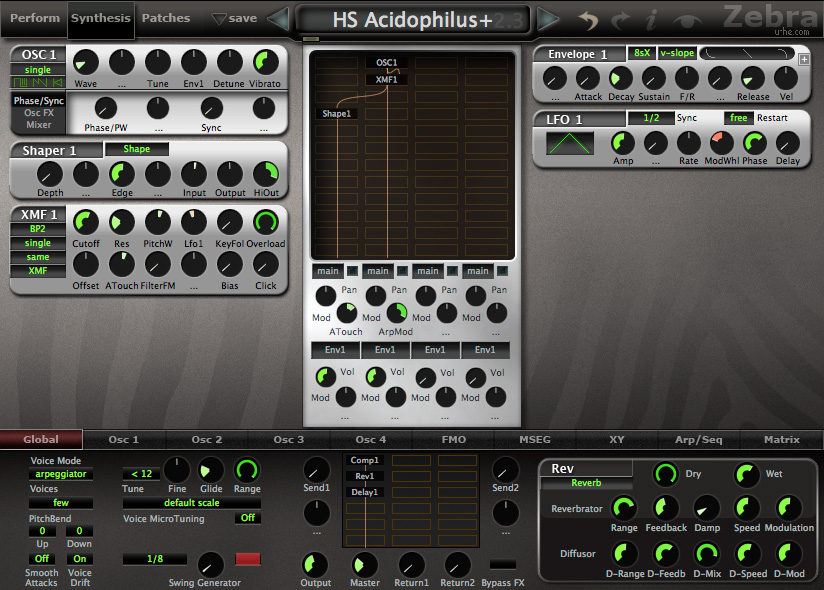Screen dimensions: 824x590
Task: Select Osc FX page in OSC 1
Action: [x=39, y=113]
